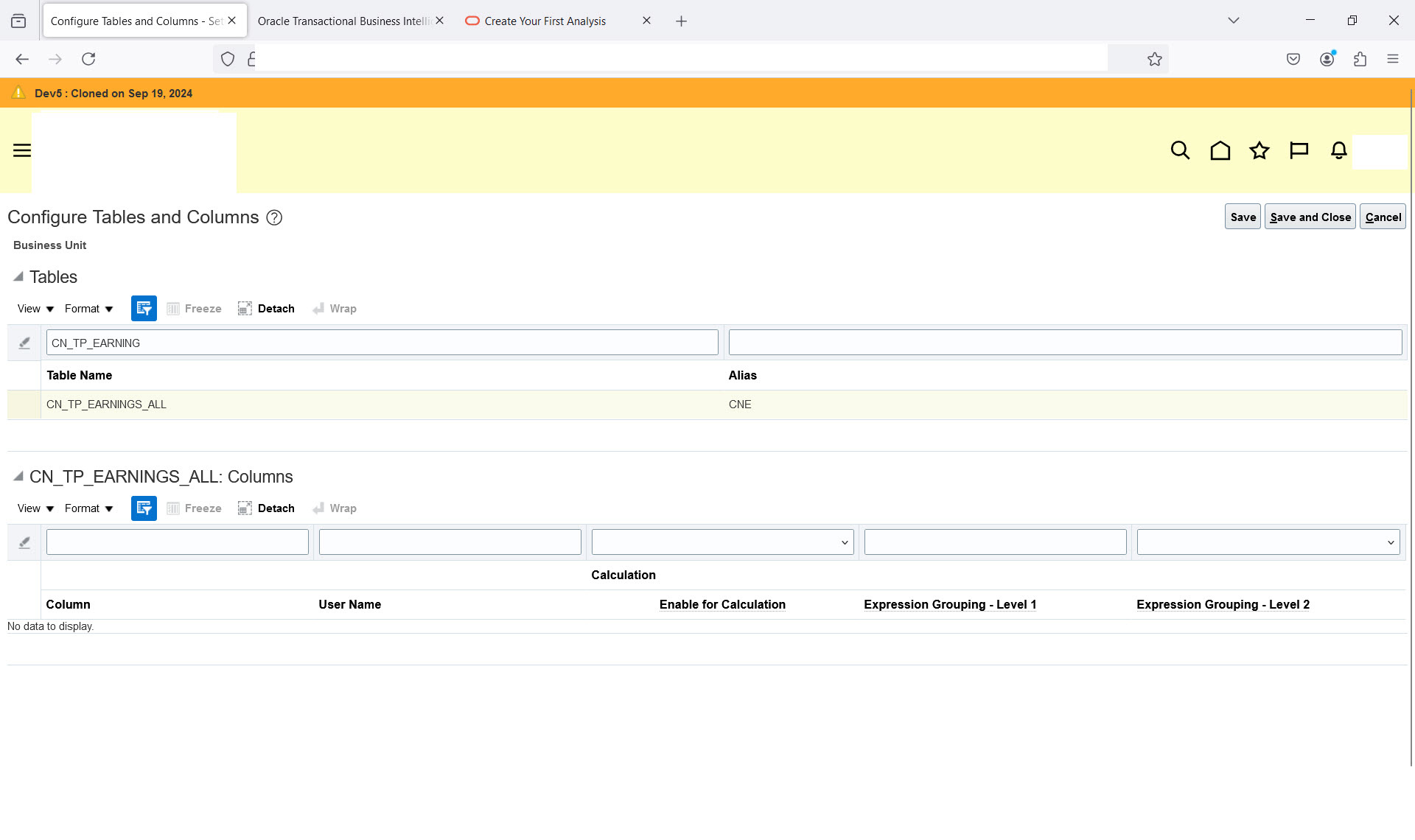Close Create Your First Analysis tab
This screenshot has width=1415, height=840.
click(646, 21)
